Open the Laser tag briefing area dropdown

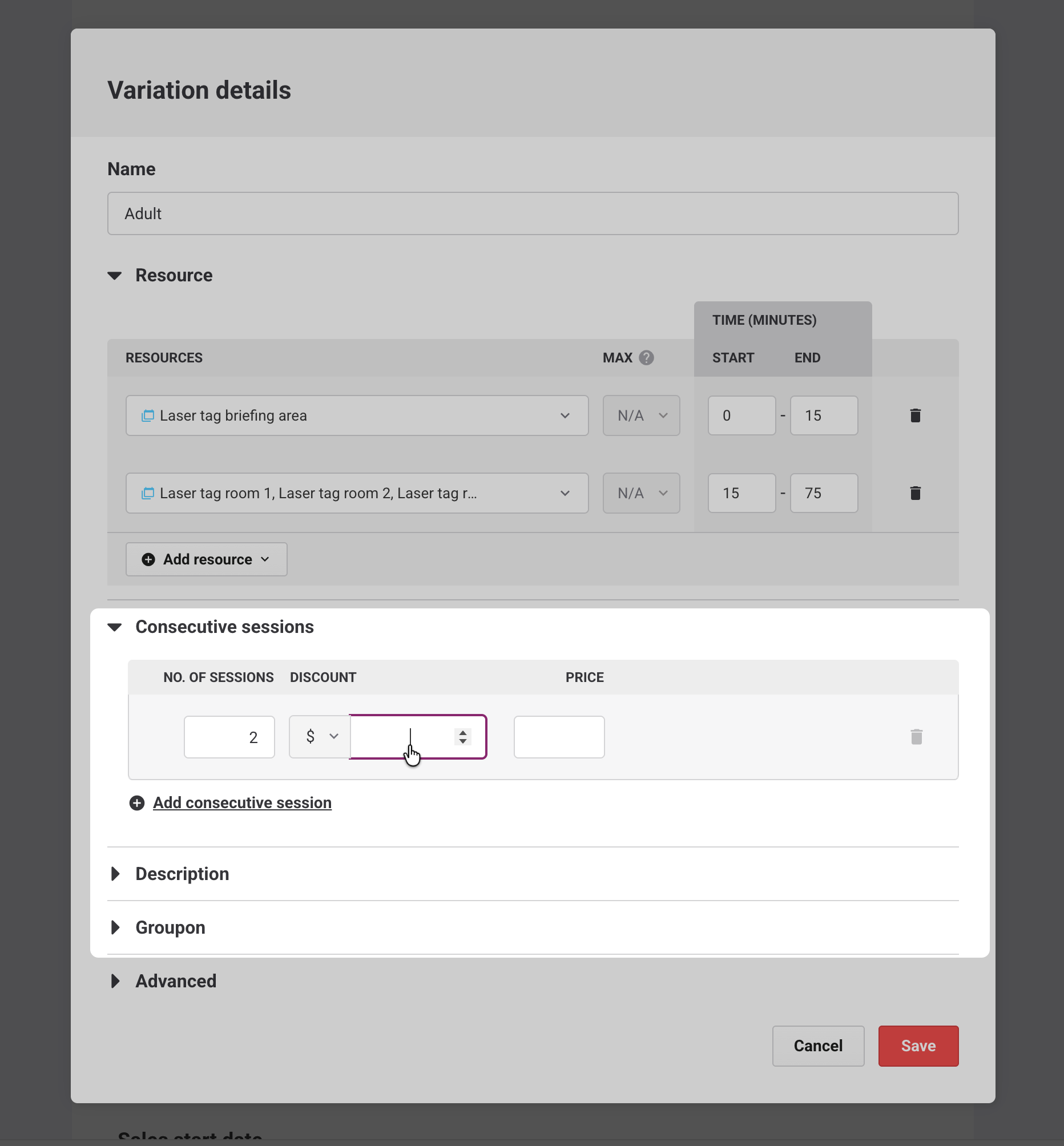click(x=357, y=415)
